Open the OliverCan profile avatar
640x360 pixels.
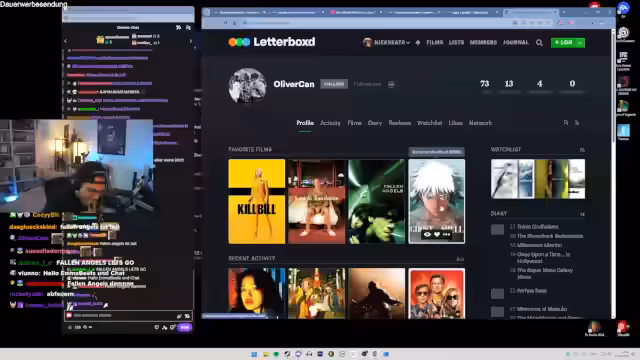[247, 85]
